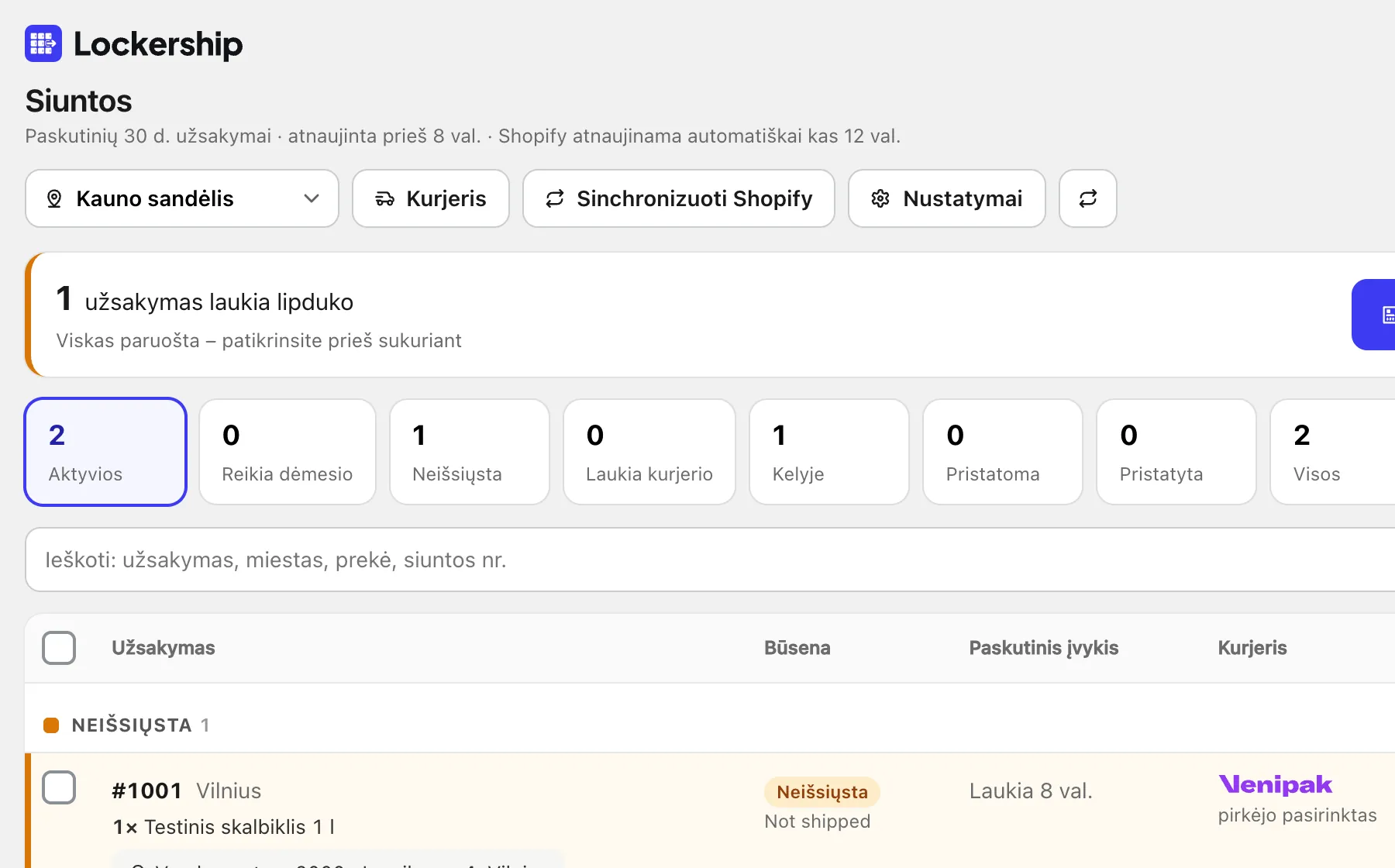
Task: Expand the Kauno sandėlis dropdown chevron
Action: click(x=312, y=198)
